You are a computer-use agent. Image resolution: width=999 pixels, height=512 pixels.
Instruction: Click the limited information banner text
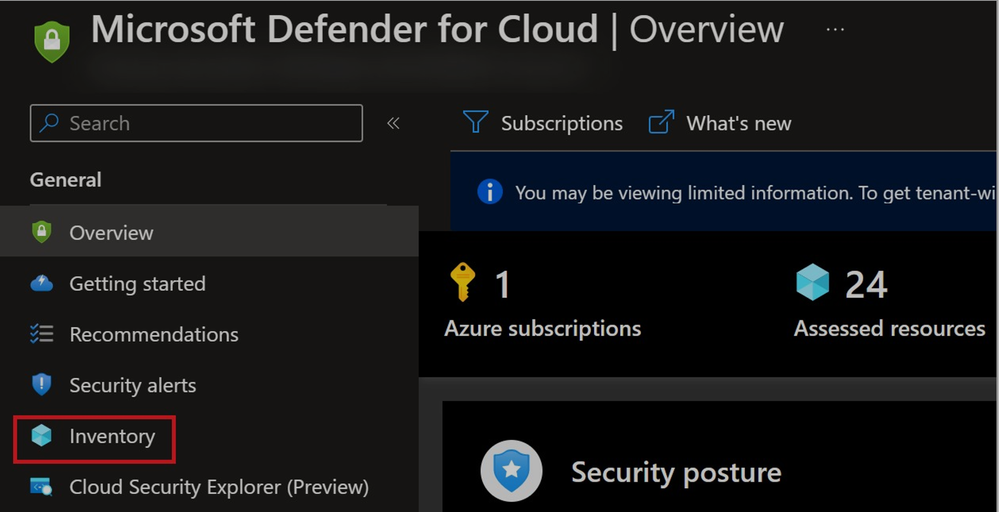pyautogui.click(x=755, y=192)
